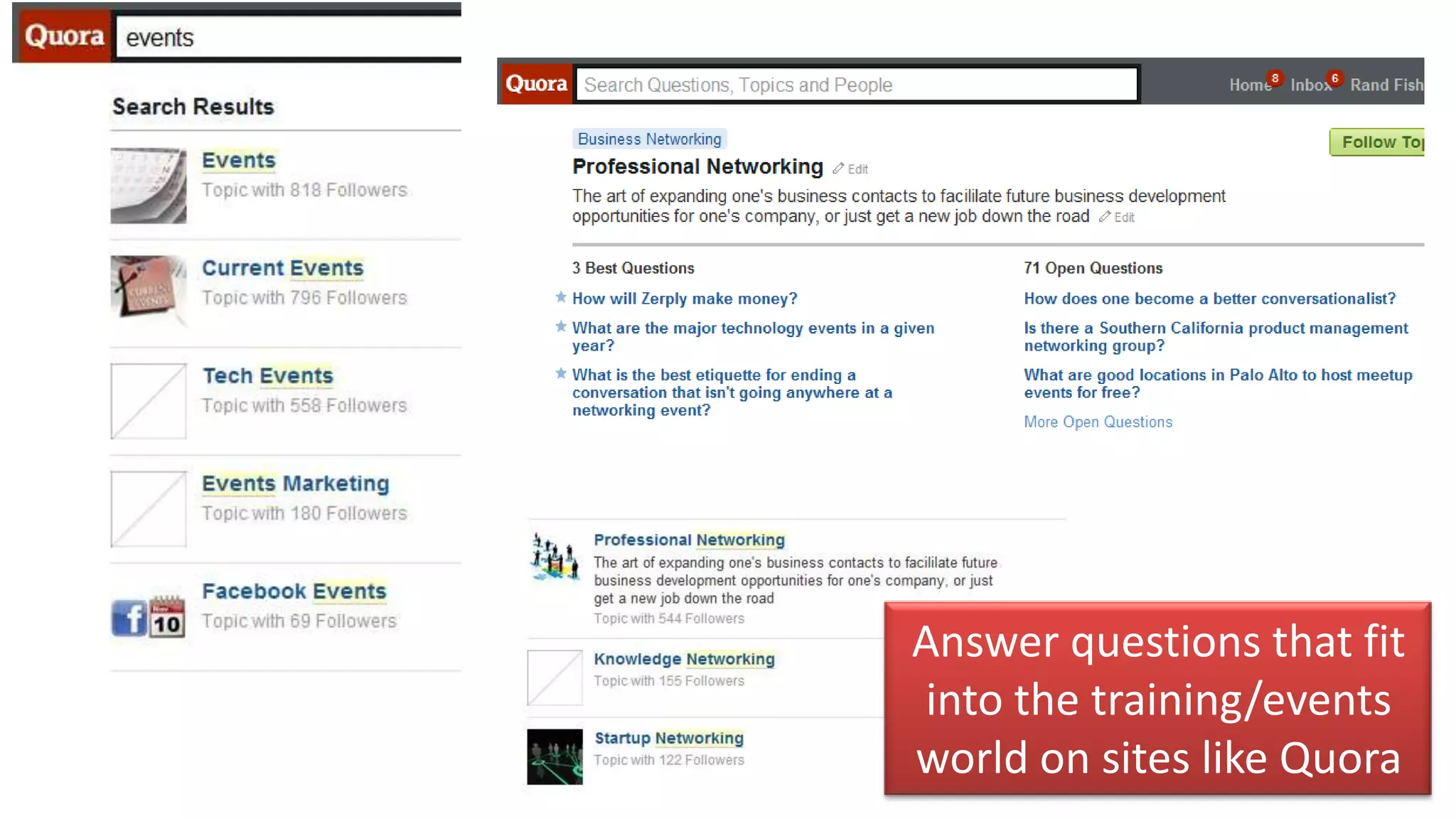Open the Facebook Events topic link
This screenshot has width=1456, height=819.
point(294,591)
